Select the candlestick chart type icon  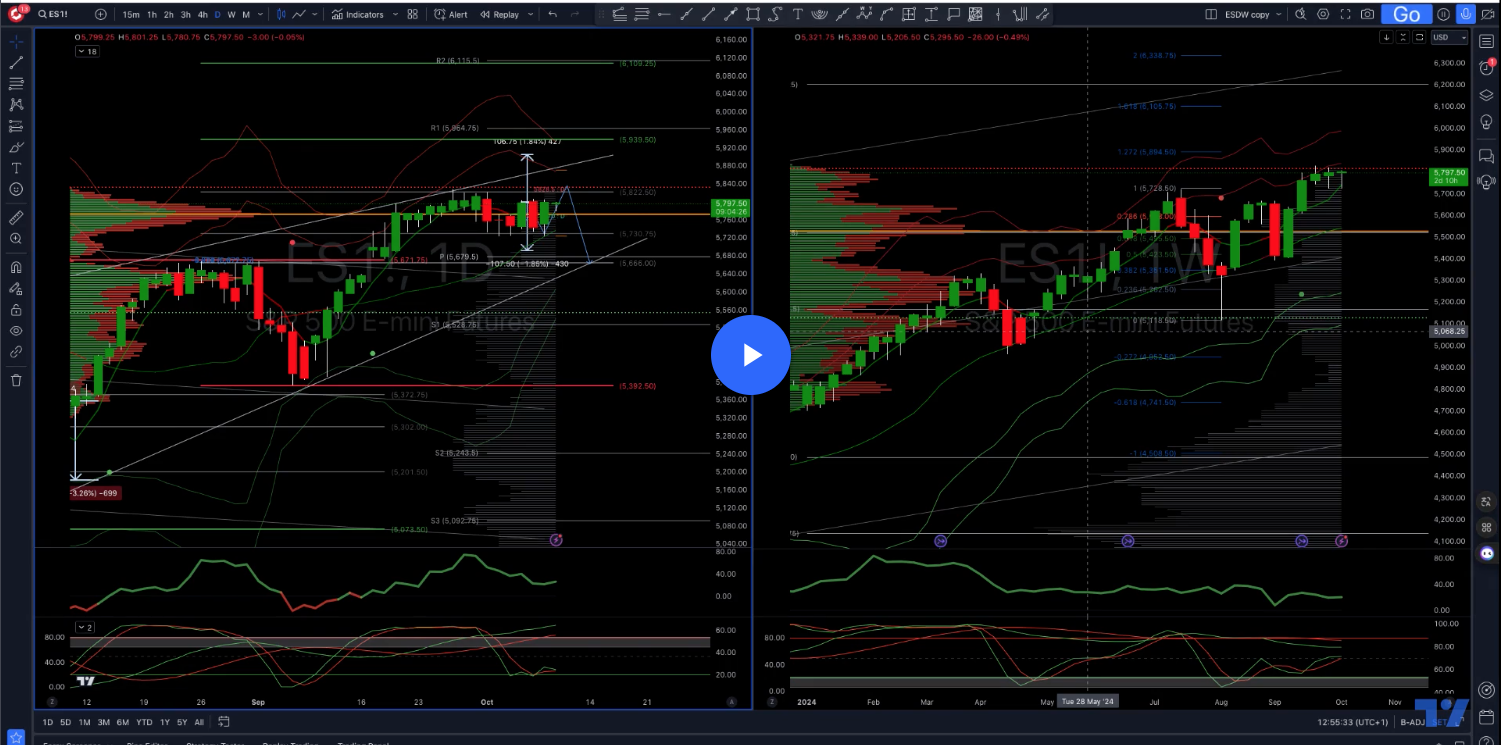pos(282,14)
